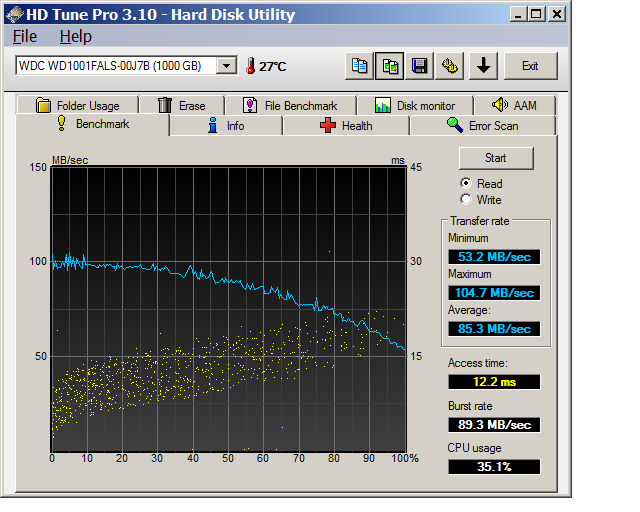The image size is (640, 512).
Task: Click the thermometer temperature indicator
Action: coord(250,66)
